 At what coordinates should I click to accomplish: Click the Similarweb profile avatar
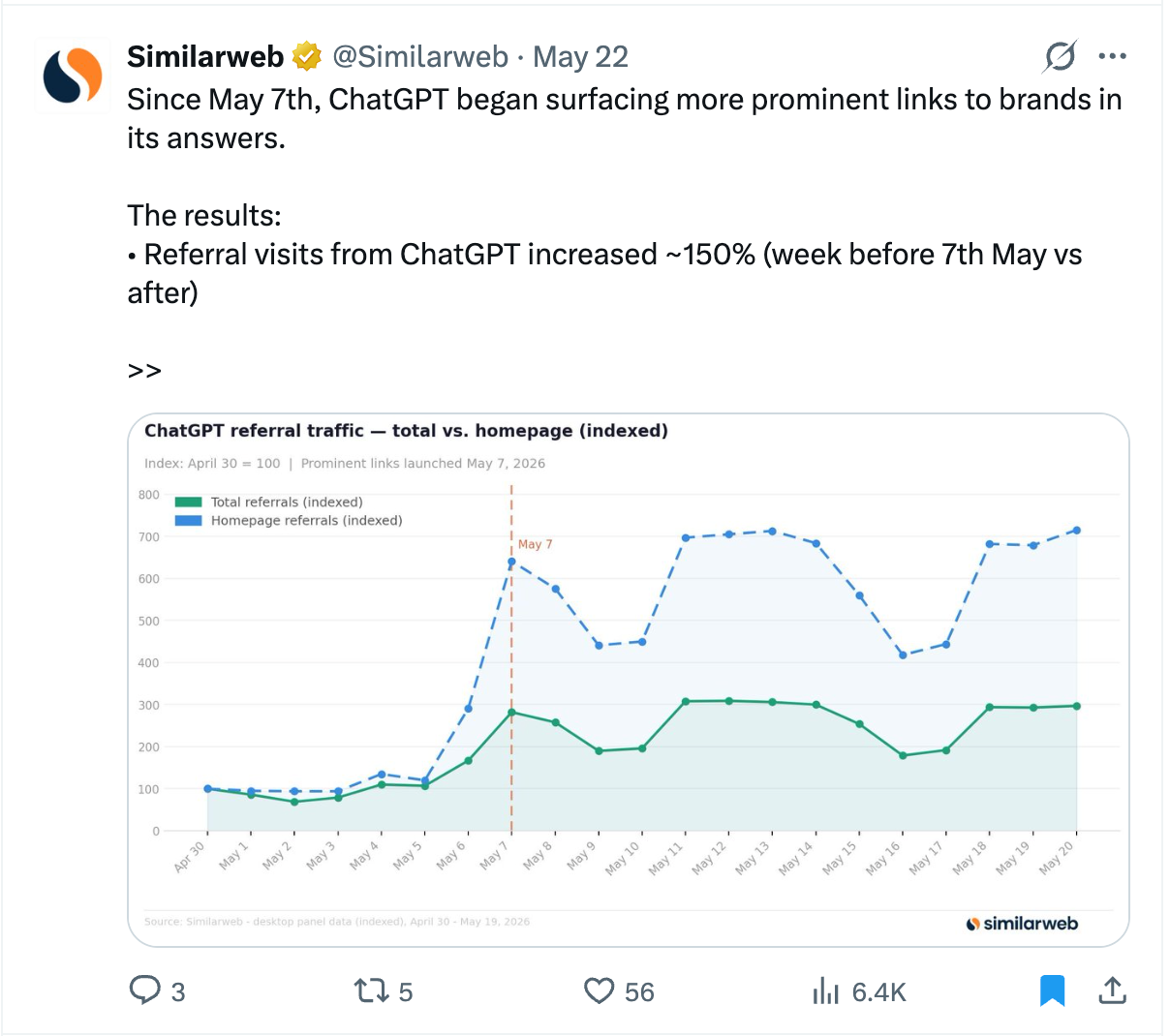coord(73,76)
